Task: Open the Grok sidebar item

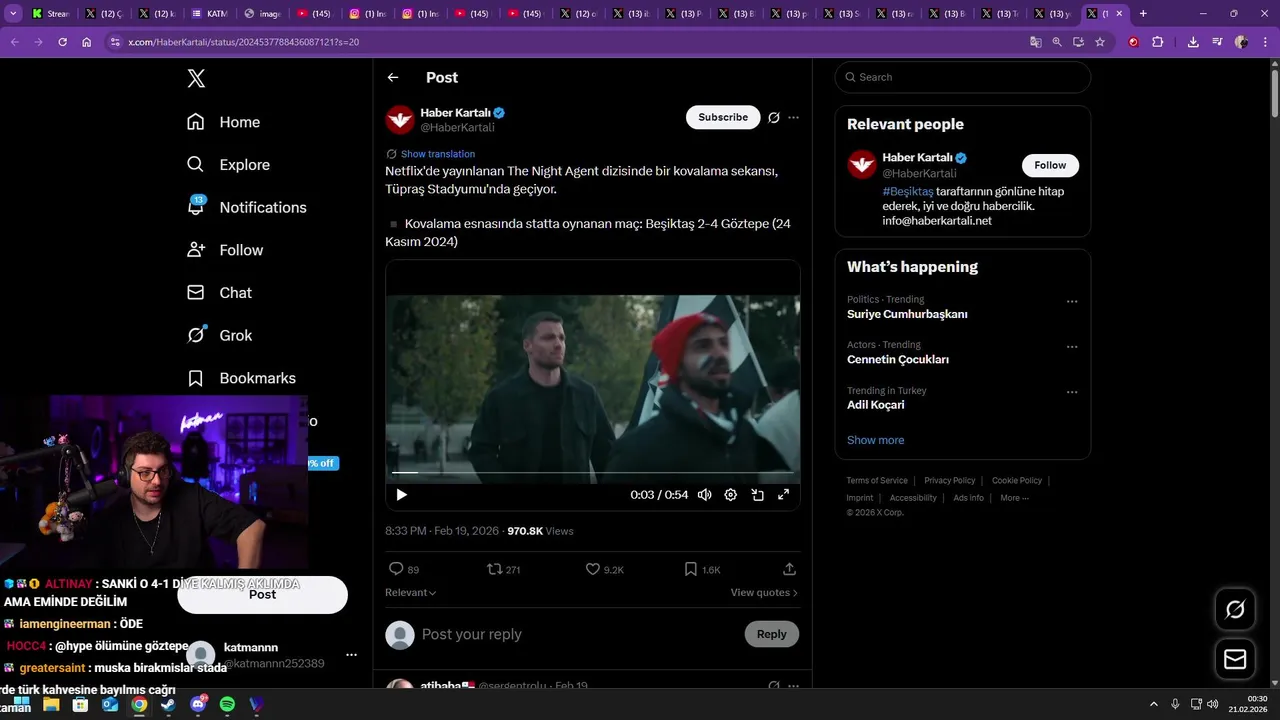Action: 221,336
